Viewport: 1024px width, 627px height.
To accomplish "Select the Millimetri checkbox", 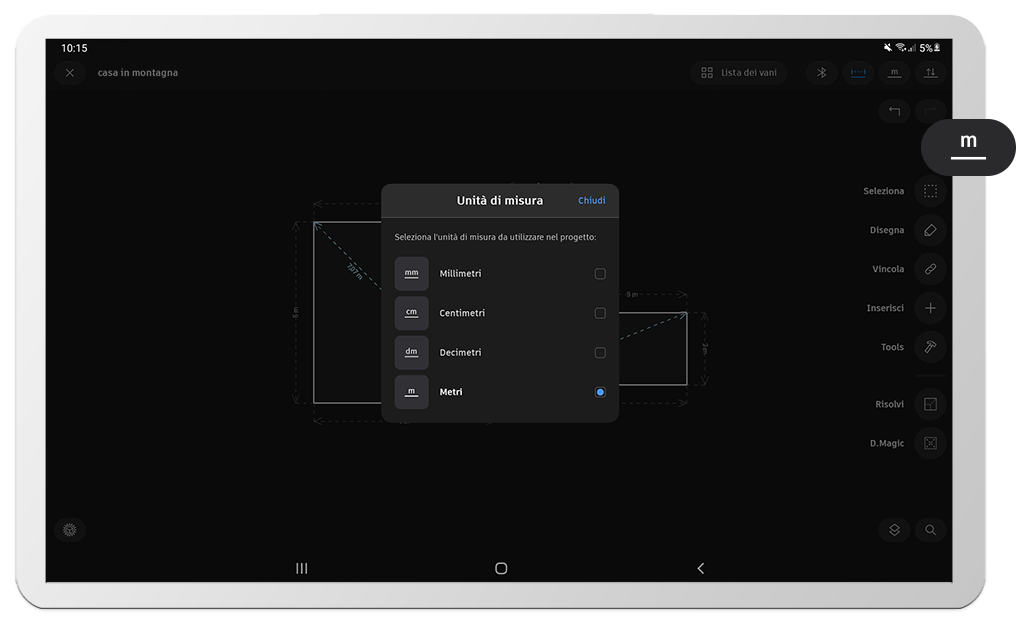I will 600,274.
